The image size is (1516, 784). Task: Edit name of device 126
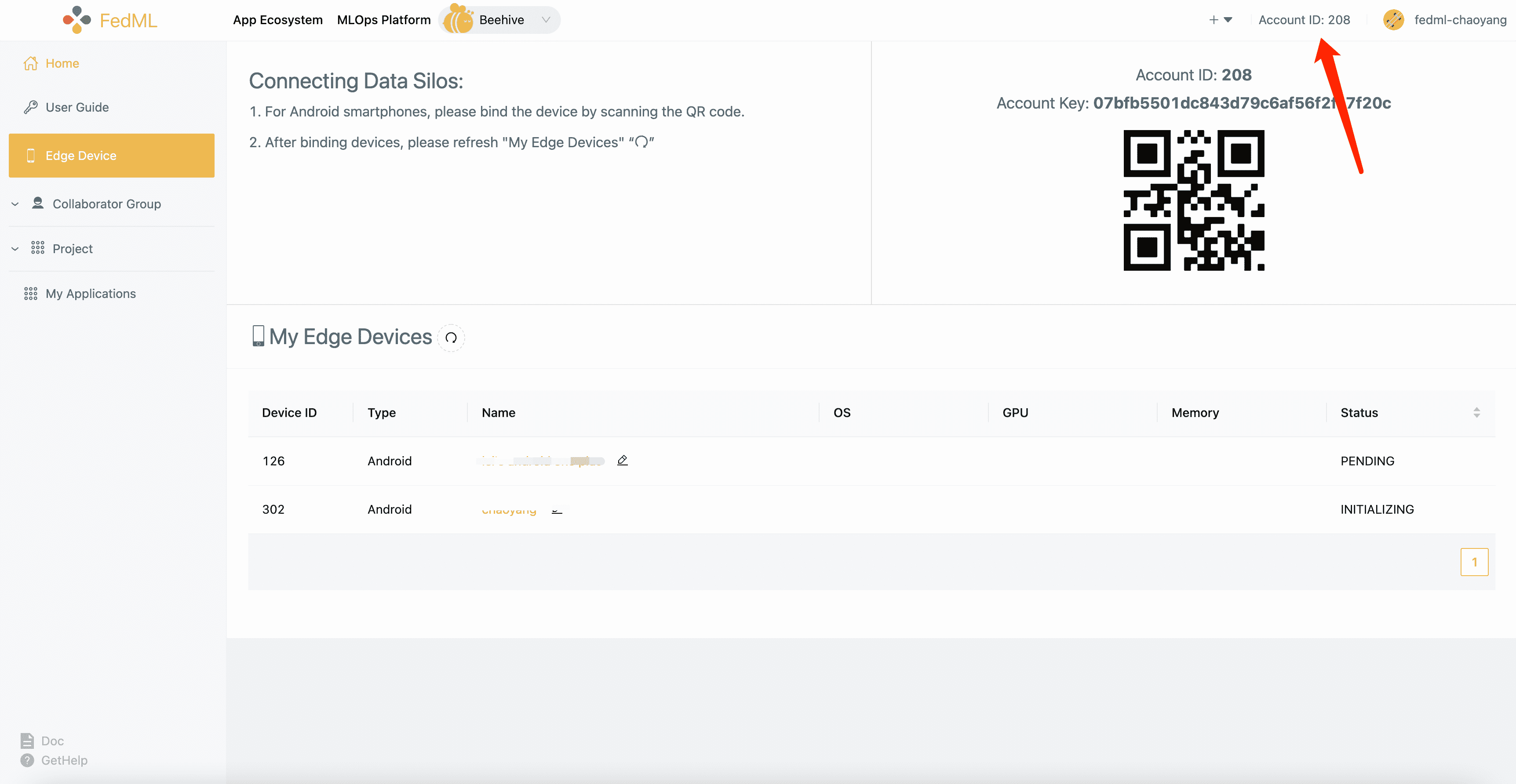(x=622, y=461)
